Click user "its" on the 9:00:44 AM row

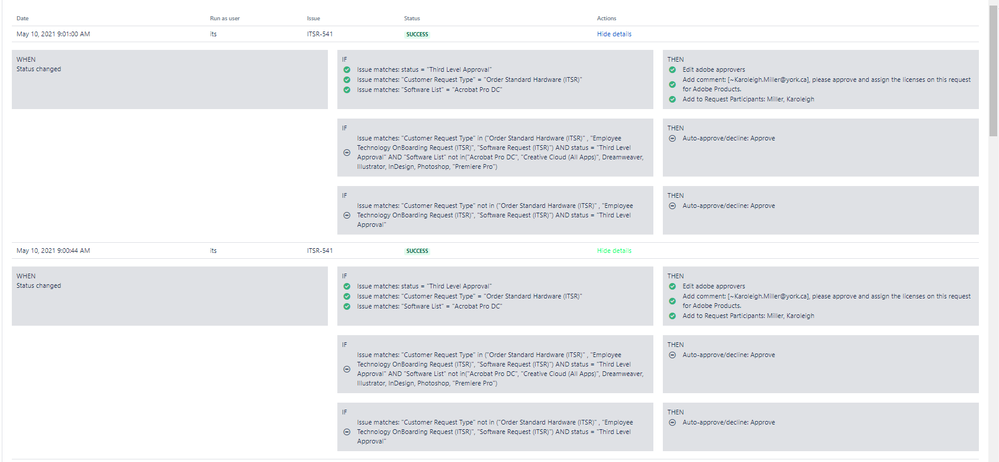(213, 251)
